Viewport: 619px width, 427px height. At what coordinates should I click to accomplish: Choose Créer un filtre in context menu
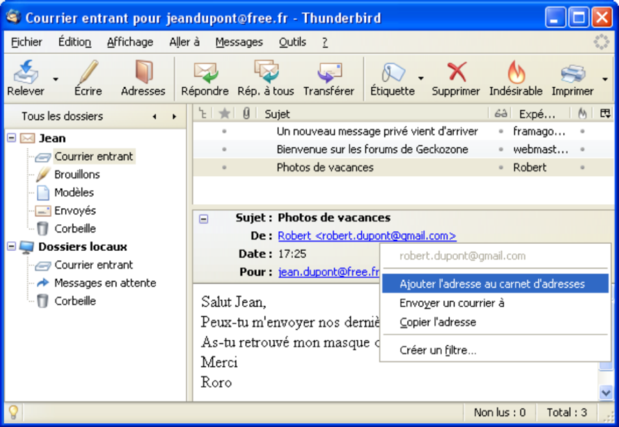[438, 350]
